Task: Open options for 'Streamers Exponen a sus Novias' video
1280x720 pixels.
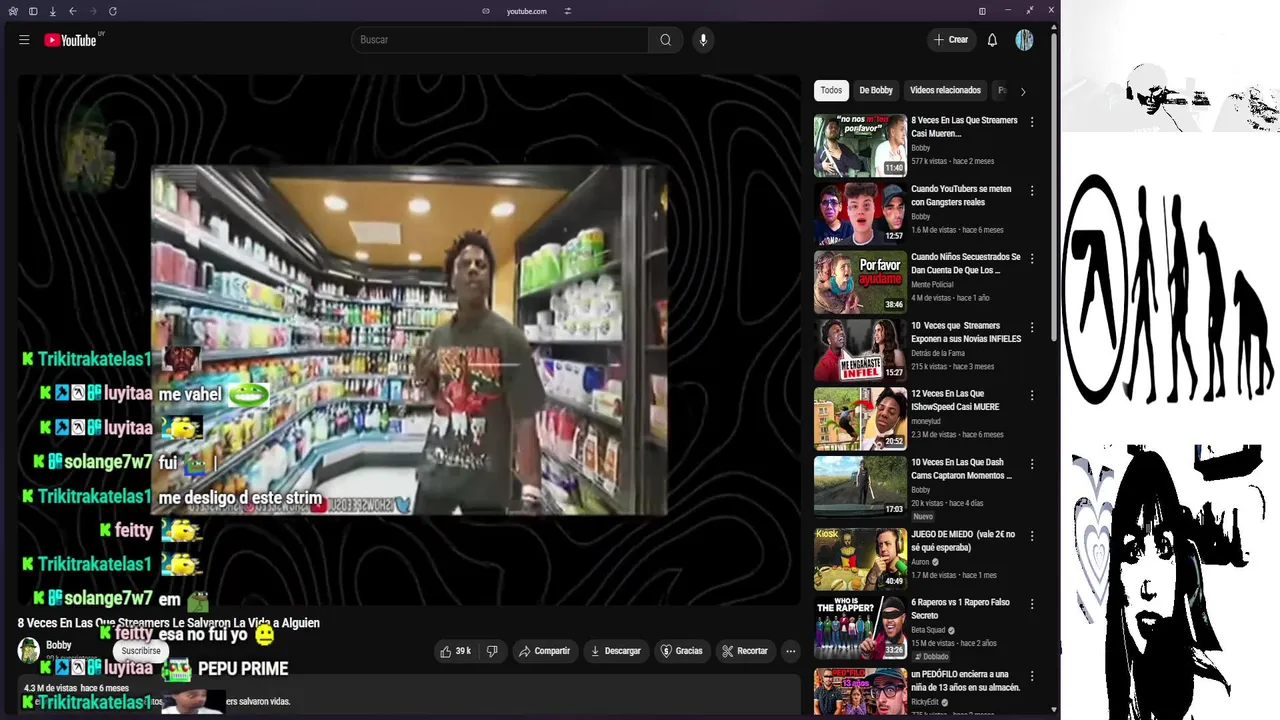Action: click(x=1032, y=327)
